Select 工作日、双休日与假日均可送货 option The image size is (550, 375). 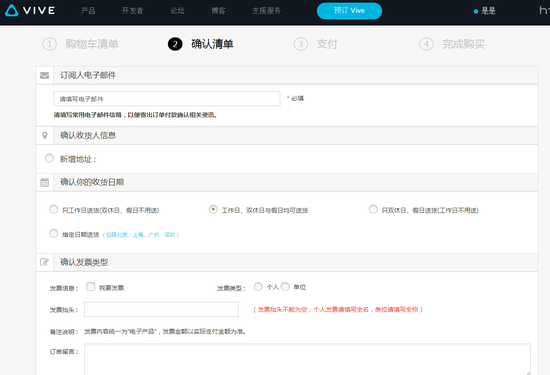213,209
